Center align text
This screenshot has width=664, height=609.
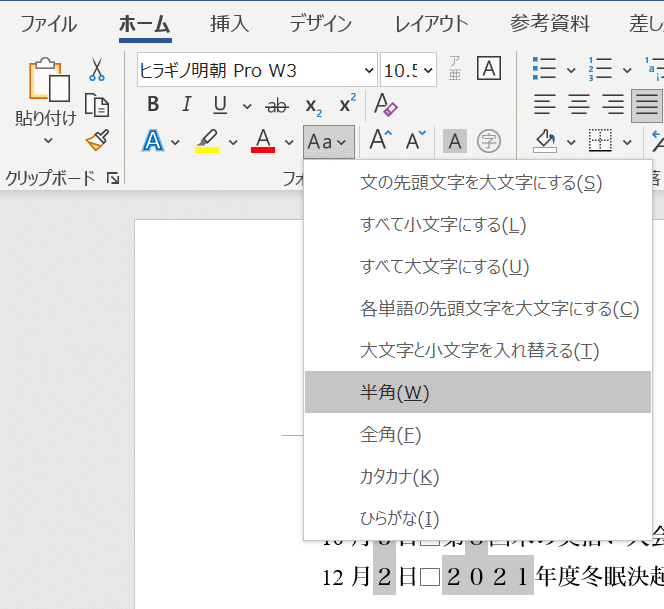pyautogui.click(x=578, y=105)
